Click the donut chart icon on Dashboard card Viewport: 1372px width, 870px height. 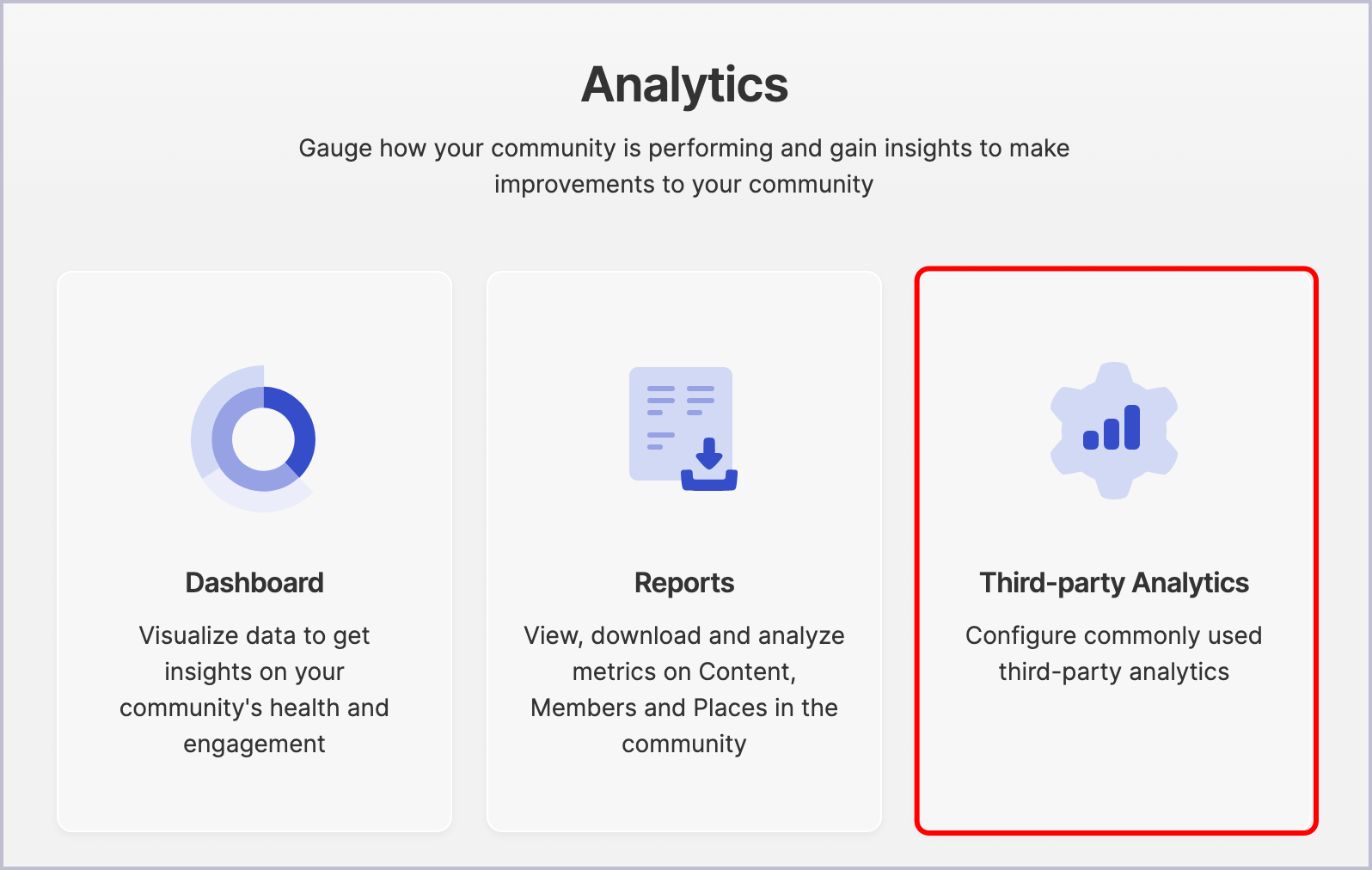(254, 438)
